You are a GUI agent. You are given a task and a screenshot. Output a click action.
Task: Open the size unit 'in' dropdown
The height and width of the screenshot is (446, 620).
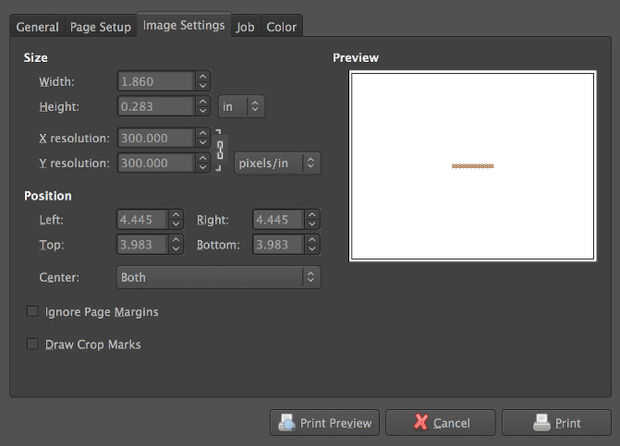coord(241,105)
